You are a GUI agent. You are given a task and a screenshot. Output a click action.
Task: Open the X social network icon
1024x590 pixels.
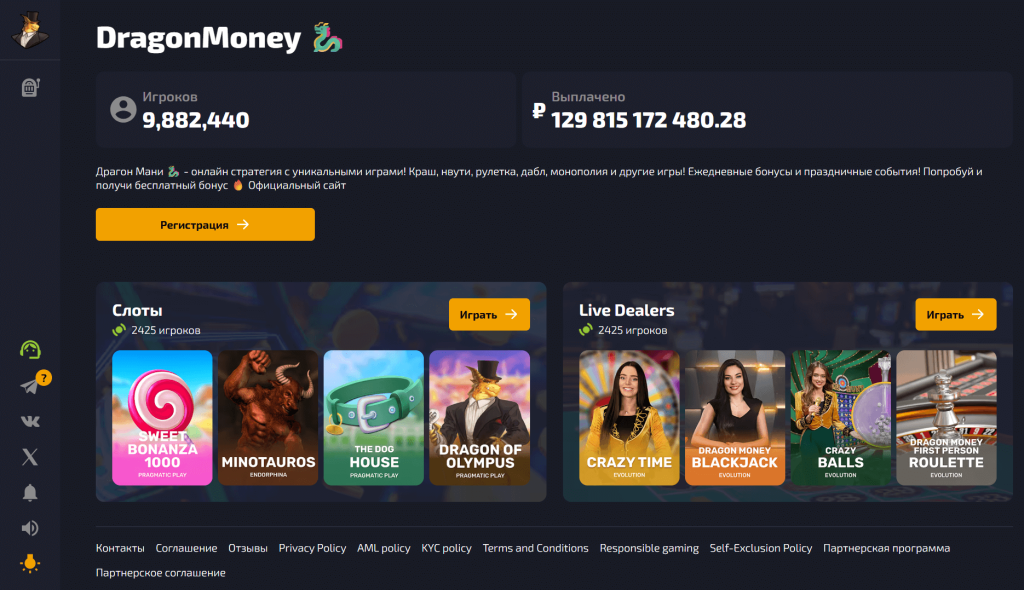[x=30, y=457]
